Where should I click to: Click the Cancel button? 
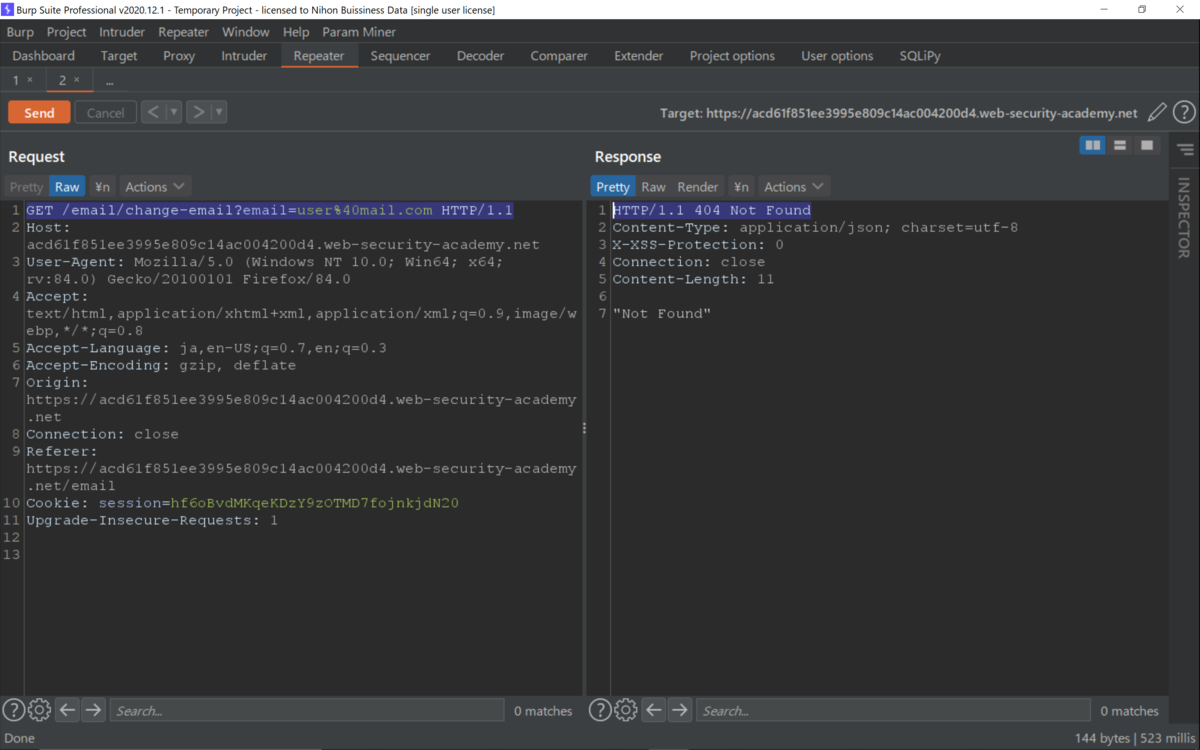point(105,113)
